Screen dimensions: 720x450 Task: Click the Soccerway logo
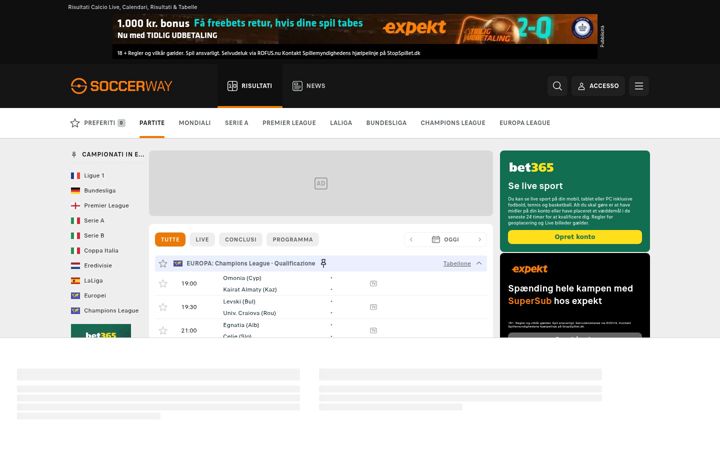(122, 86)
